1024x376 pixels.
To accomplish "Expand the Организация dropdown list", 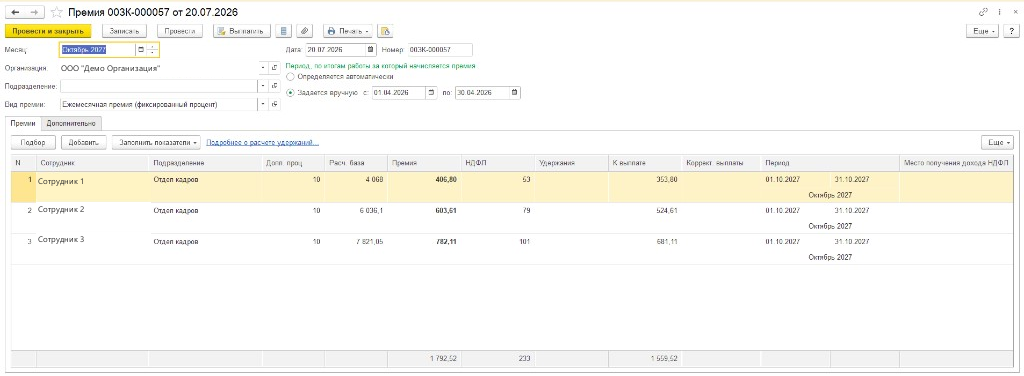I will click(263, 67).
